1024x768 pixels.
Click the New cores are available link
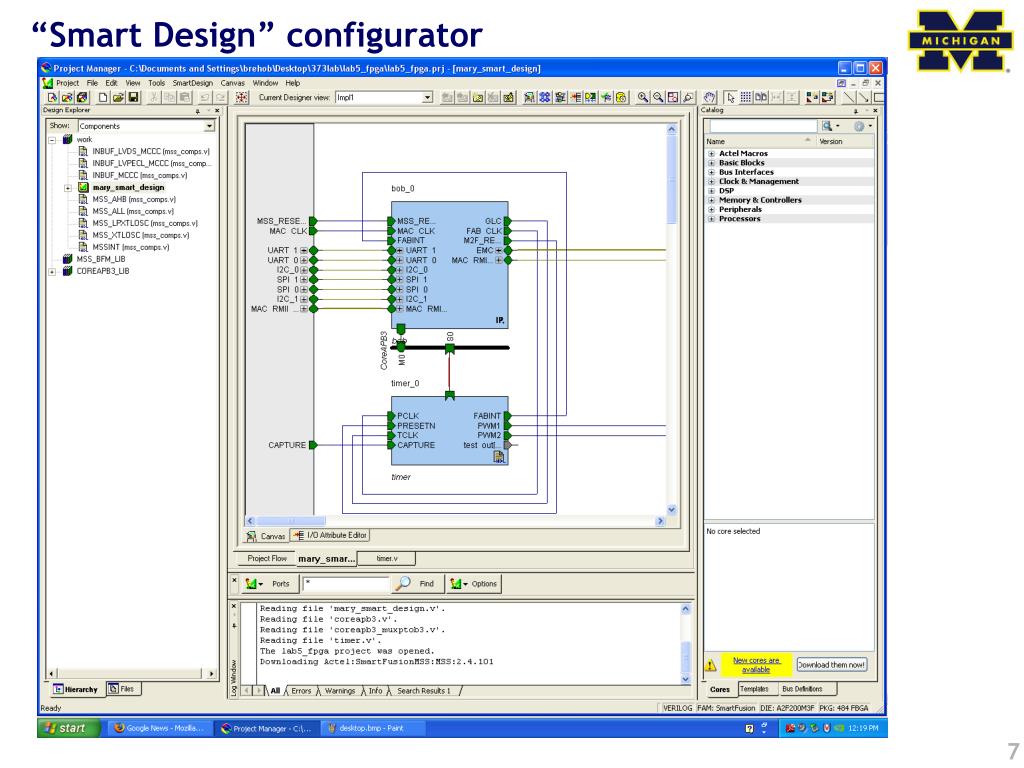(756, 665)
